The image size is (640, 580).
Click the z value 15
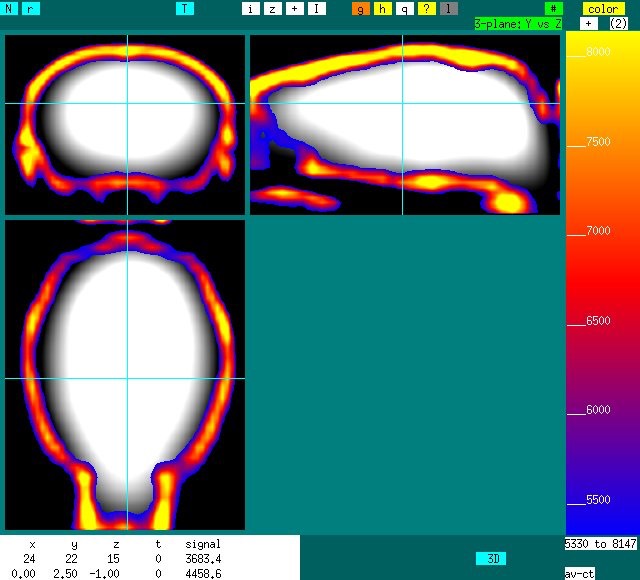pyautogui.click(x=113, y=558)
